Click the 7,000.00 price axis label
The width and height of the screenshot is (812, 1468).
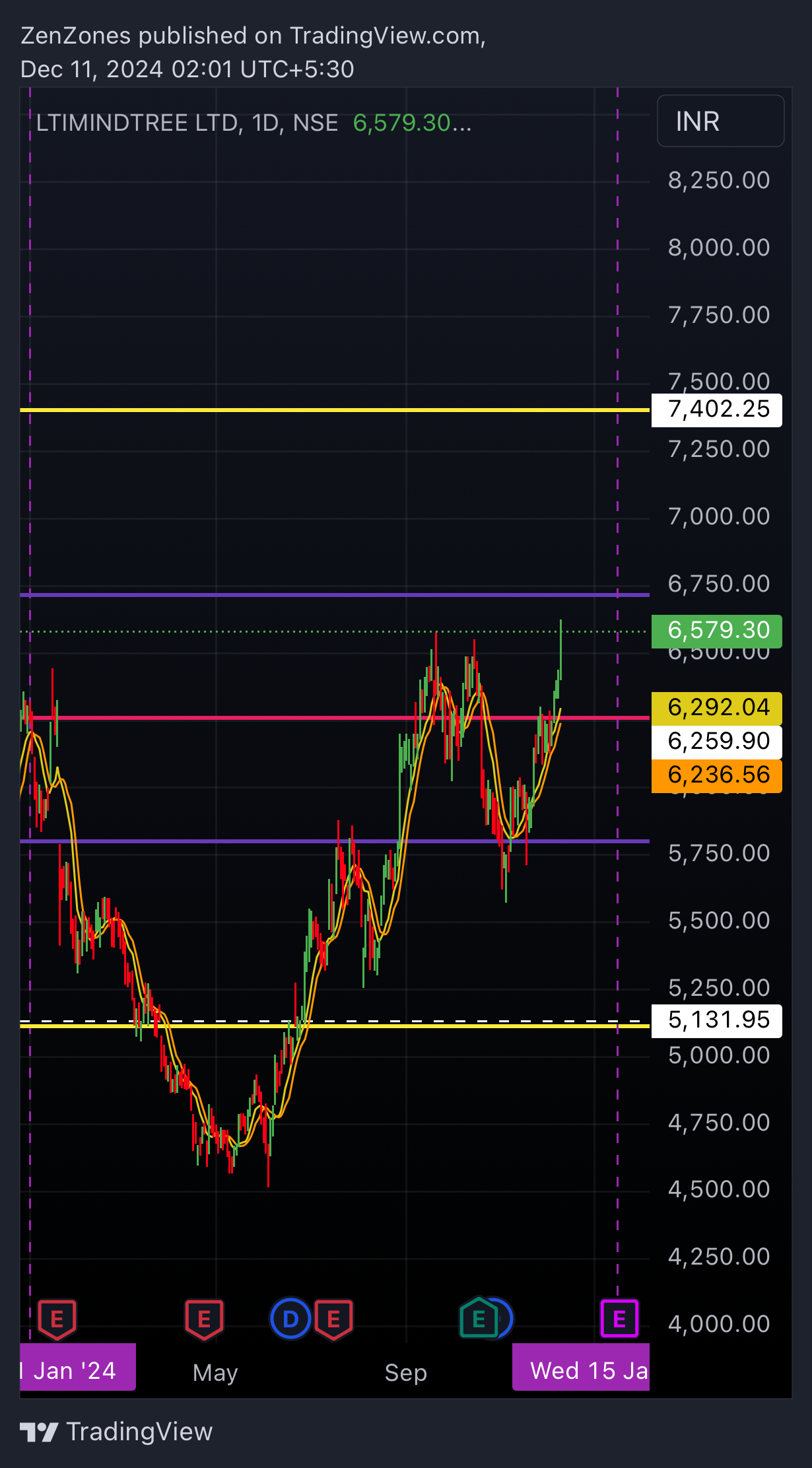(719, 516)
